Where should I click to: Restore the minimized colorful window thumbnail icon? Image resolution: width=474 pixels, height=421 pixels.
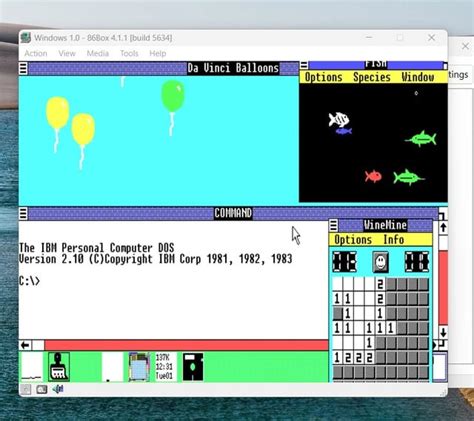tap(139, 367)
